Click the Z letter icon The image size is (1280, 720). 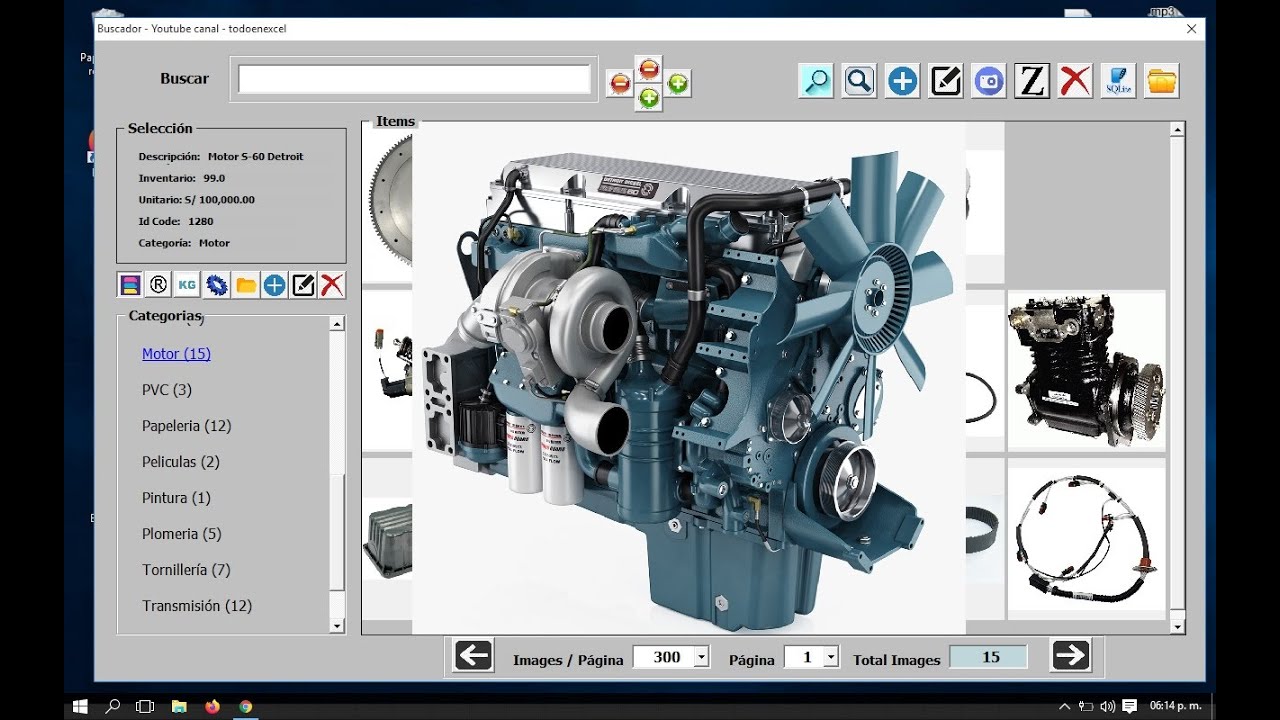pyautogui.click(x=1032, y=81)
